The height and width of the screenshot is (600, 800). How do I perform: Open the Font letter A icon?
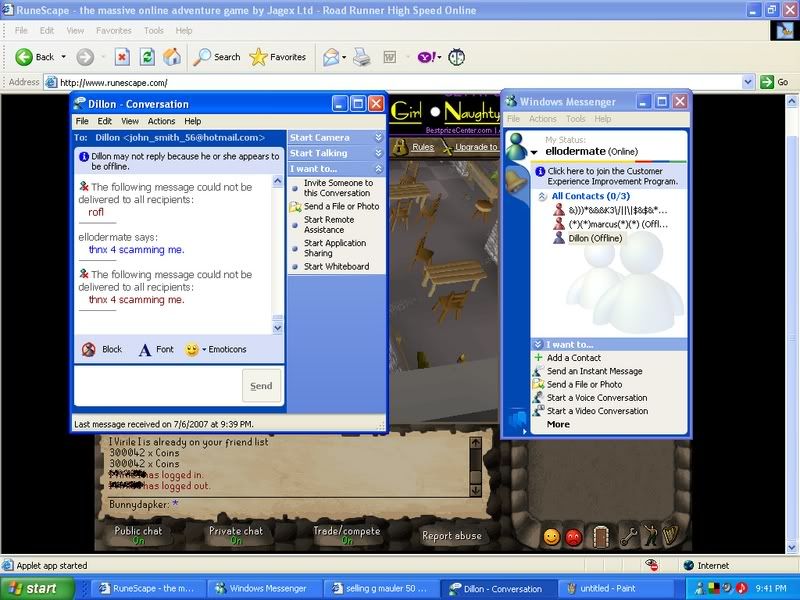click(145, 349)
